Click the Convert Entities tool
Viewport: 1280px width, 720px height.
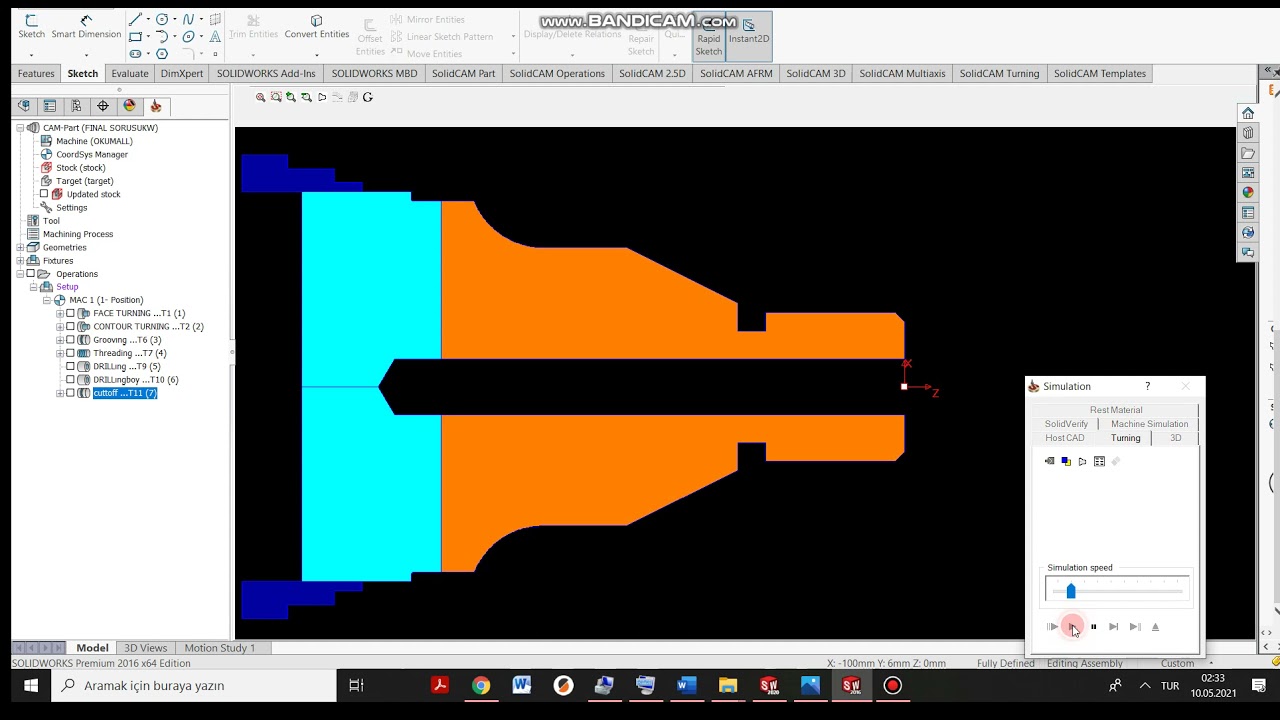pos(317,27)
